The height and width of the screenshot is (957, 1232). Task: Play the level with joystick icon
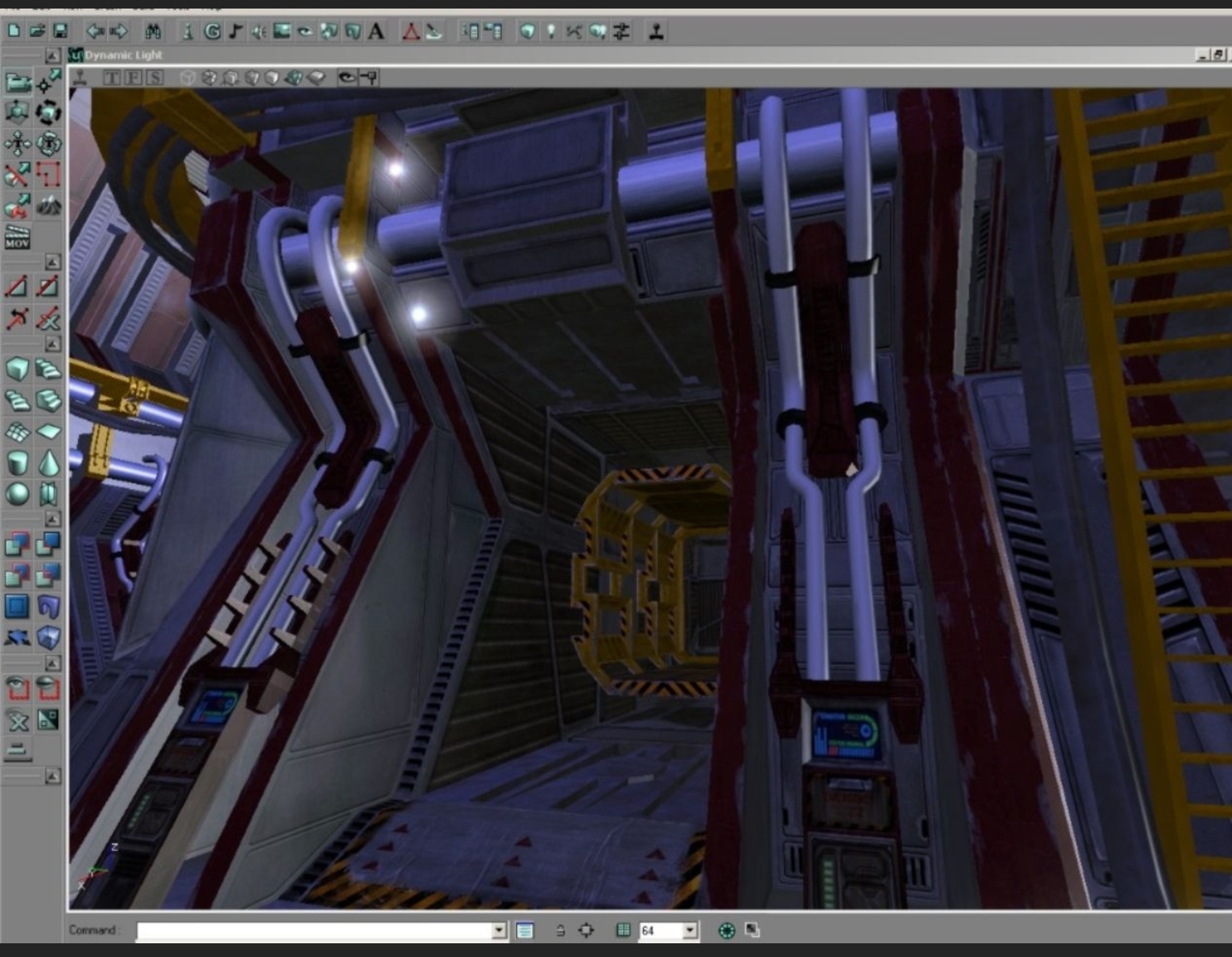(x=657, y=32)
